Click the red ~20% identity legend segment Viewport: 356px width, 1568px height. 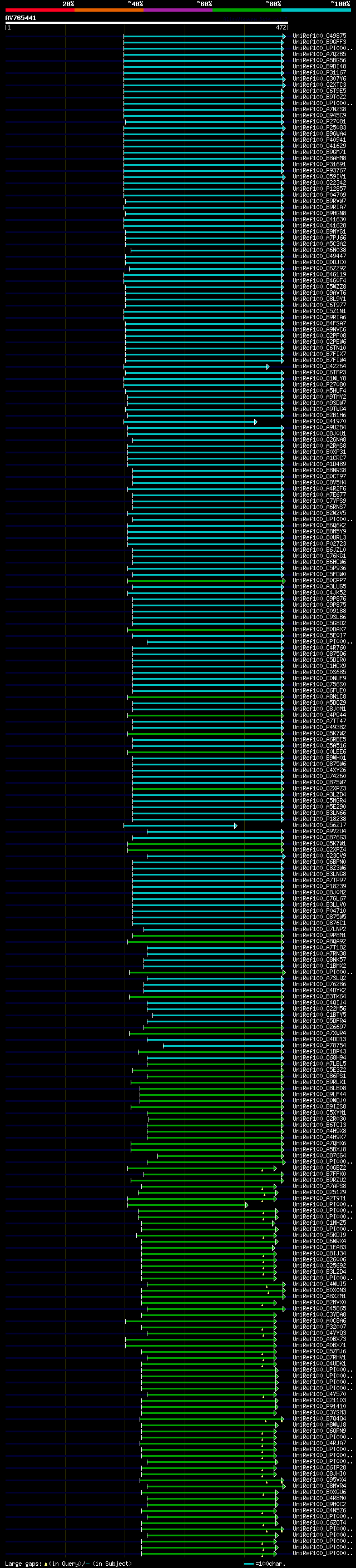tap(40, 10)
